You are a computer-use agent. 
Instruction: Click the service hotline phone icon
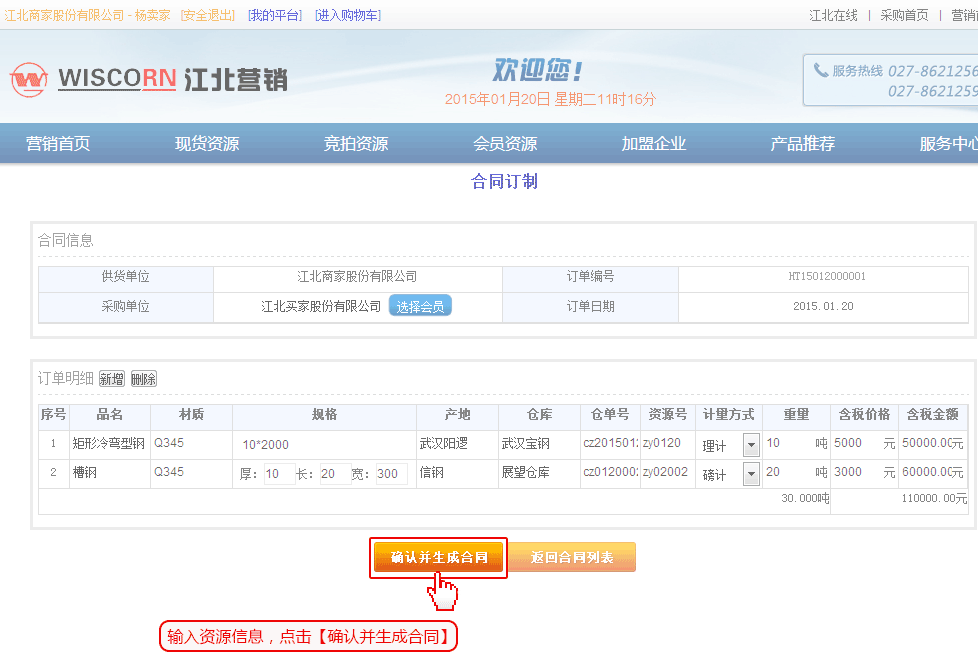tap(820, 70)
